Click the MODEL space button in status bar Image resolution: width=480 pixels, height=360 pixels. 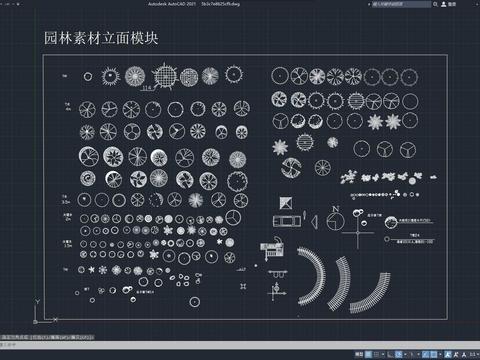coord(359,354)
